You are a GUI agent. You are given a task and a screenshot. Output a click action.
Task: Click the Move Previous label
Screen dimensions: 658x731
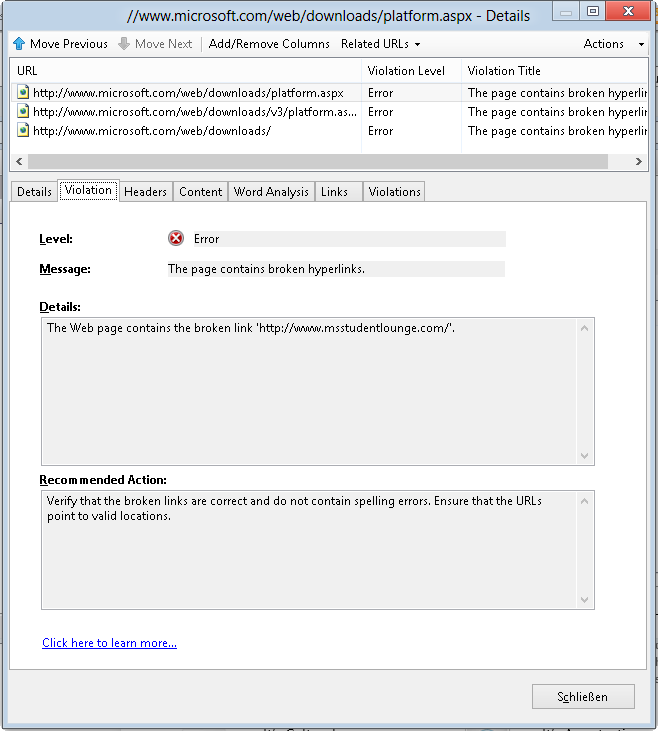click(x=69, y=44)
